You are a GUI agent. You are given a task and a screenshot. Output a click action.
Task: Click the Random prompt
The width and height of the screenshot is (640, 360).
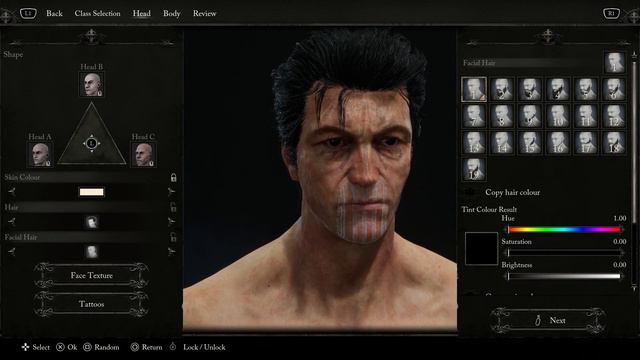click(x=101, y=347)
